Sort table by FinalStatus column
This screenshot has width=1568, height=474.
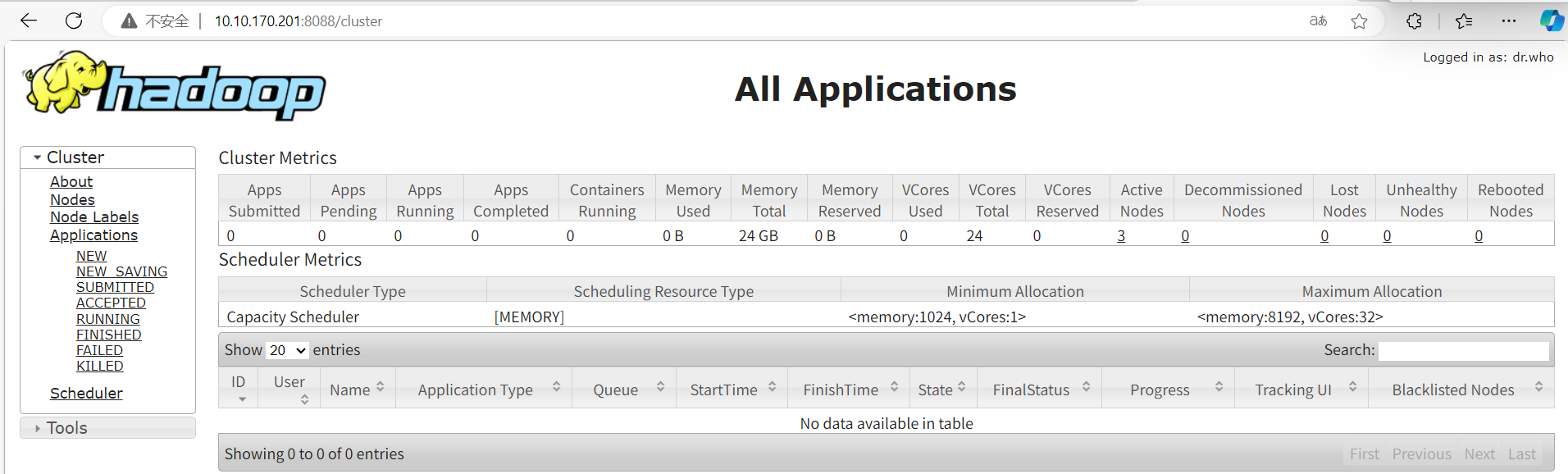click(1039, 388)
